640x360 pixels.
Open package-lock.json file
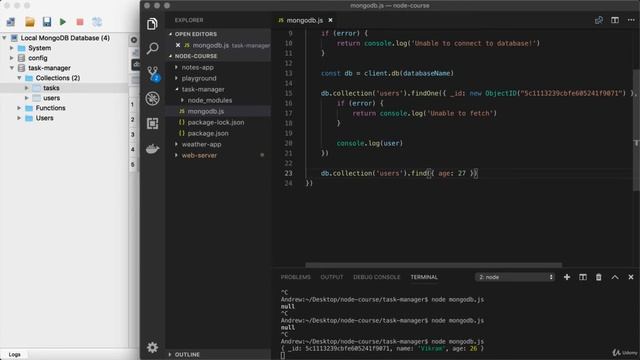tap(216, 122)
